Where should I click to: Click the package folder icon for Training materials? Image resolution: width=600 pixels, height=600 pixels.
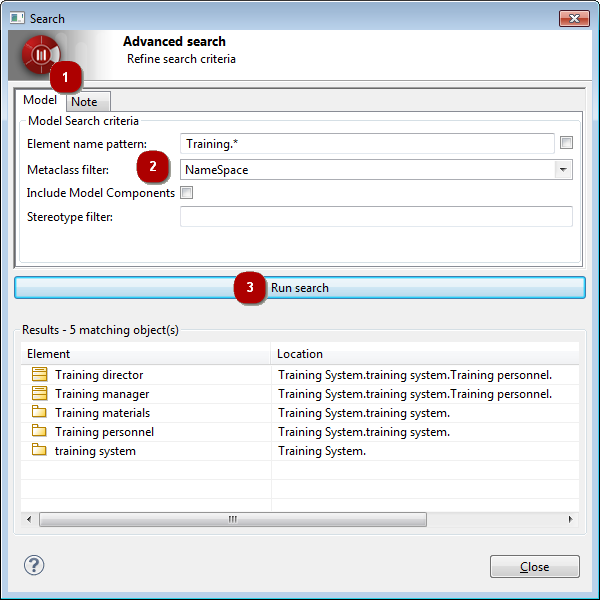[x=40, y=413]
